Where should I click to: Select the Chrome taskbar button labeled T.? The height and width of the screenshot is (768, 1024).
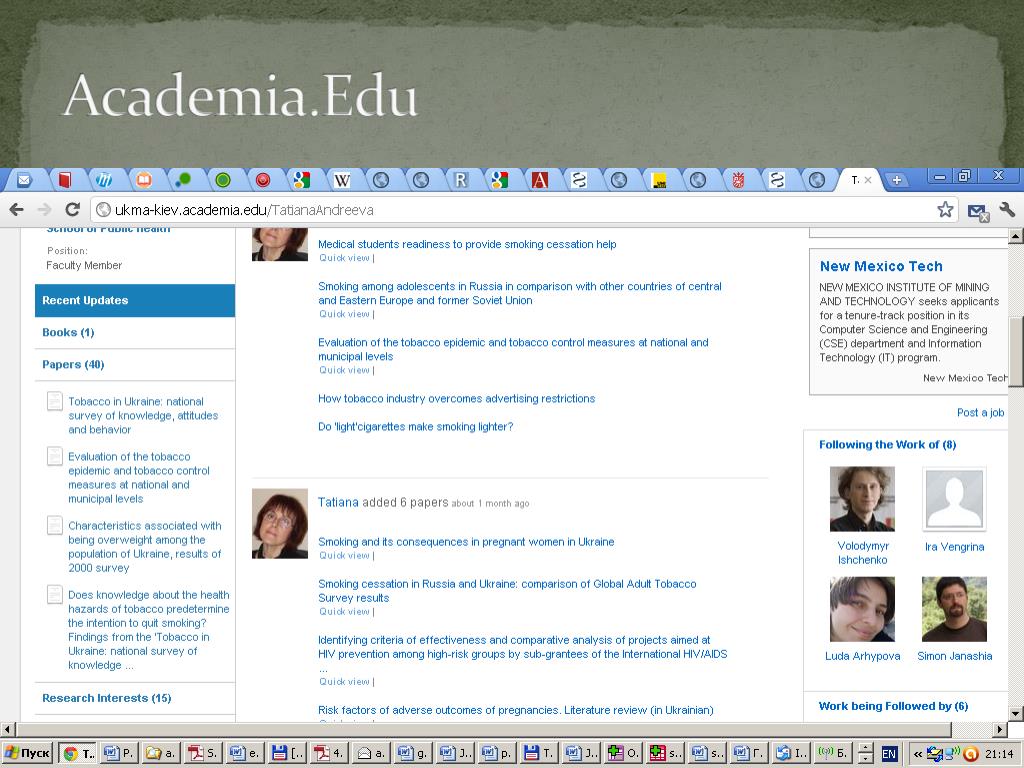78,753
